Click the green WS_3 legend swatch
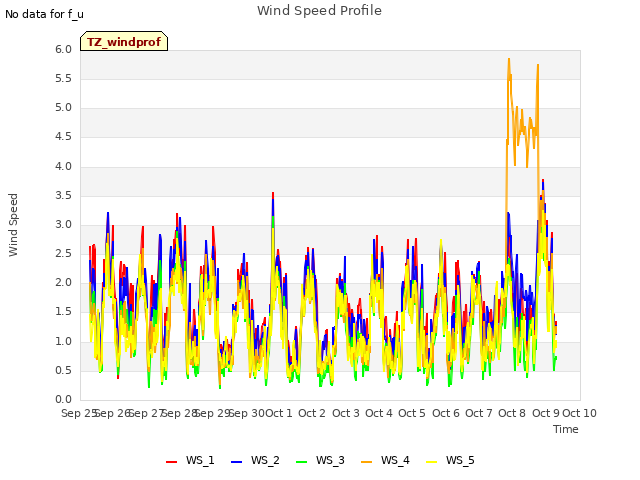The image size is (640, 480). tap(302, 462)
